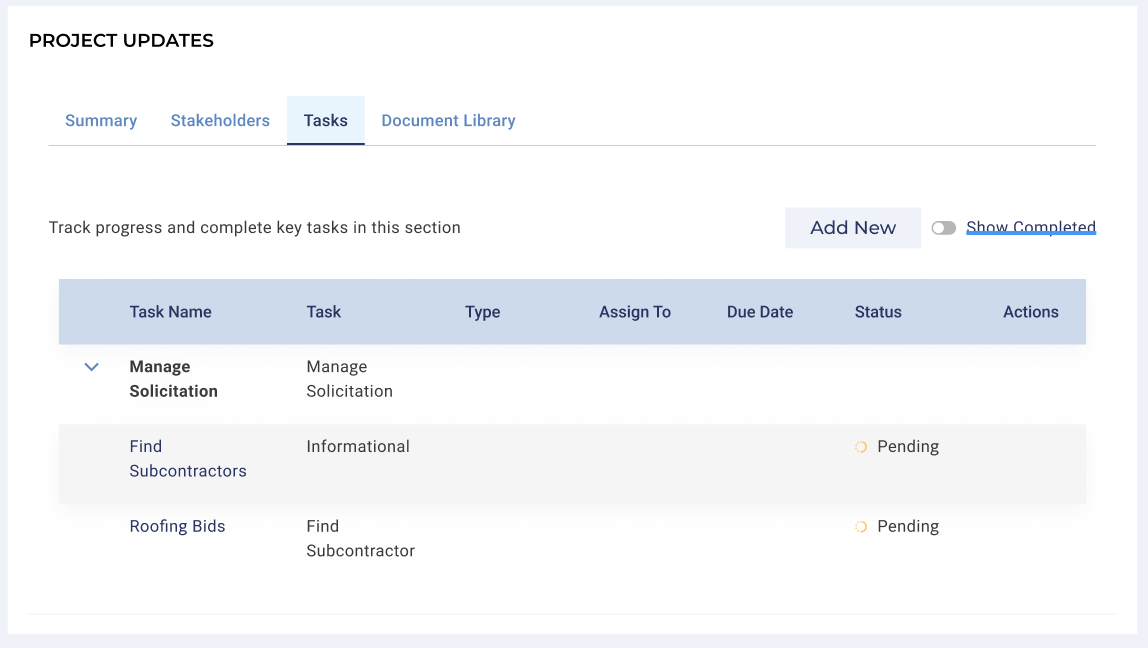
Task: Collapse the Manage Solicitation chevron
Action: [x=92, y=367]
